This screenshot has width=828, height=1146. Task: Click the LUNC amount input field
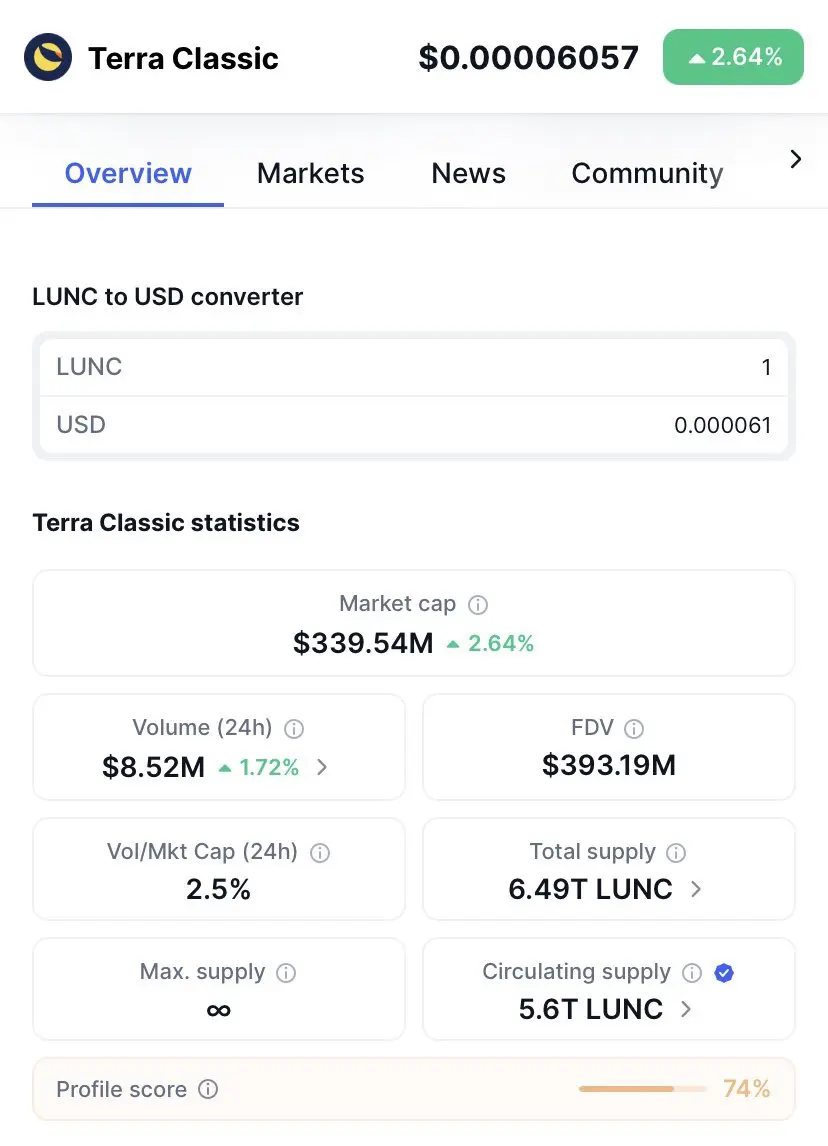tap(414, 367)
